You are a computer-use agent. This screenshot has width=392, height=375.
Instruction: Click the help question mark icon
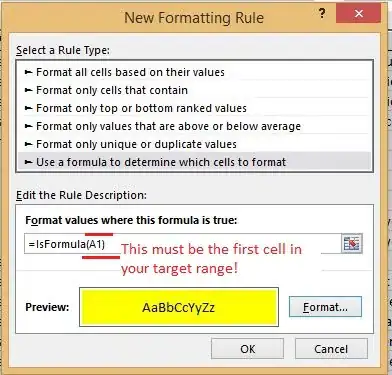[322, 13]
